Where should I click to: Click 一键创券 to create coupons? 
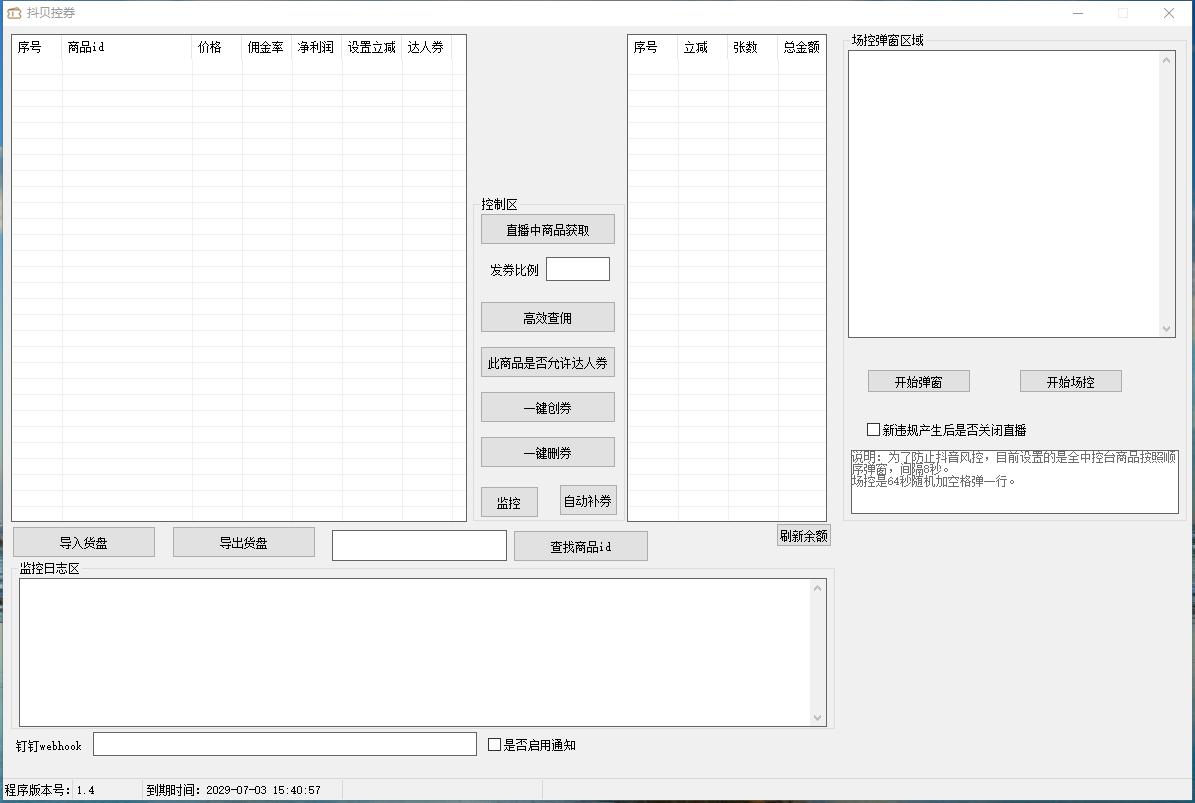coord(547,408)
